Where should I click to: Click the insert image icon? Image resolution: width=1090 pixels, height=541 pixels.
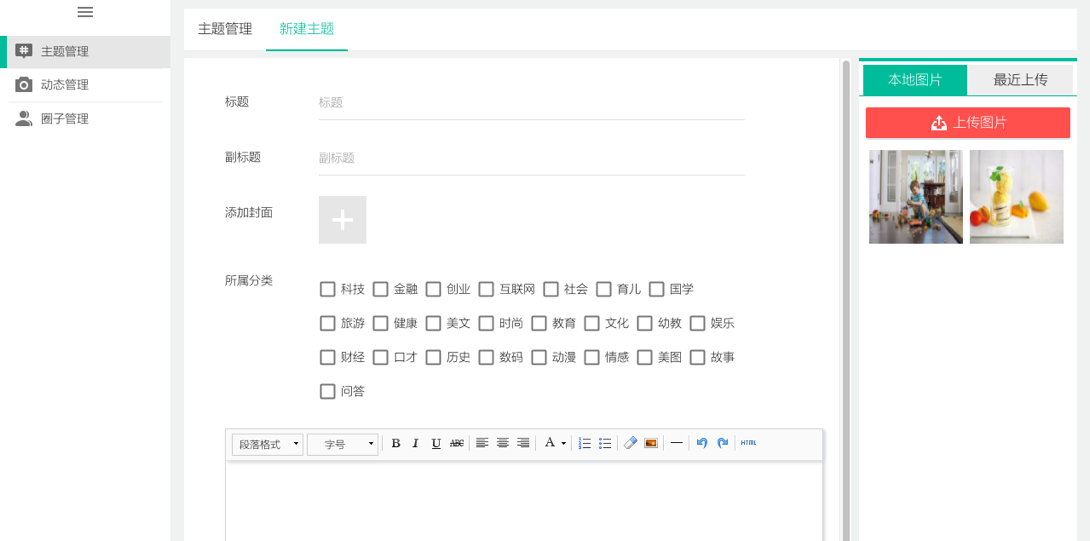pos(651,443)
